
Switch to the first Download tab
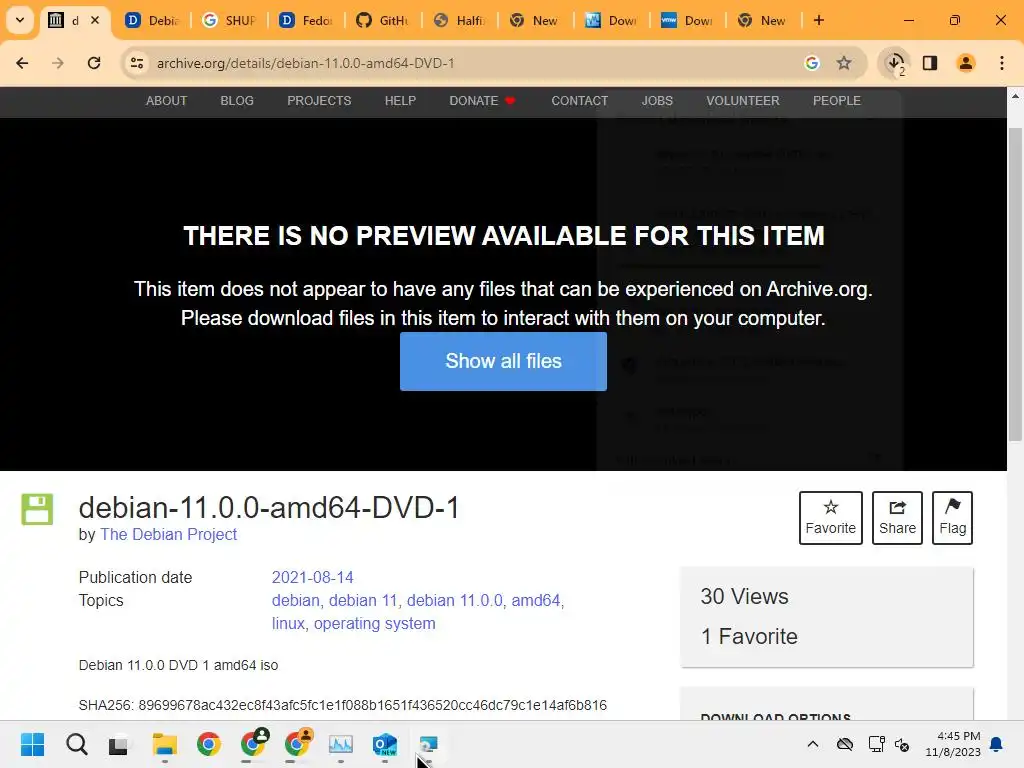pos(612,20)
